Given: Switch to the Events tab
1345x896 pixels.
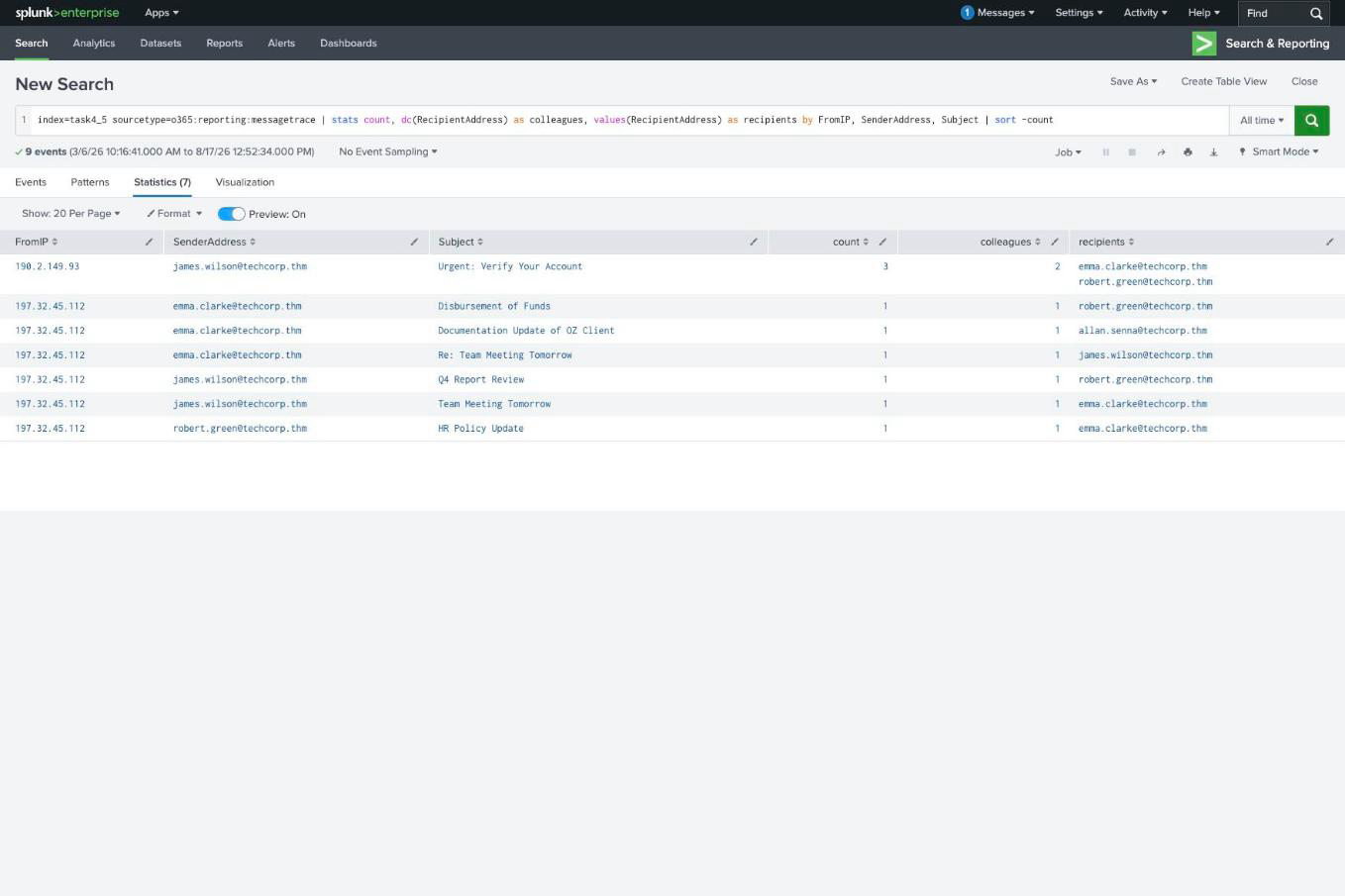Looking at the screenshot, I should point(31,182).
